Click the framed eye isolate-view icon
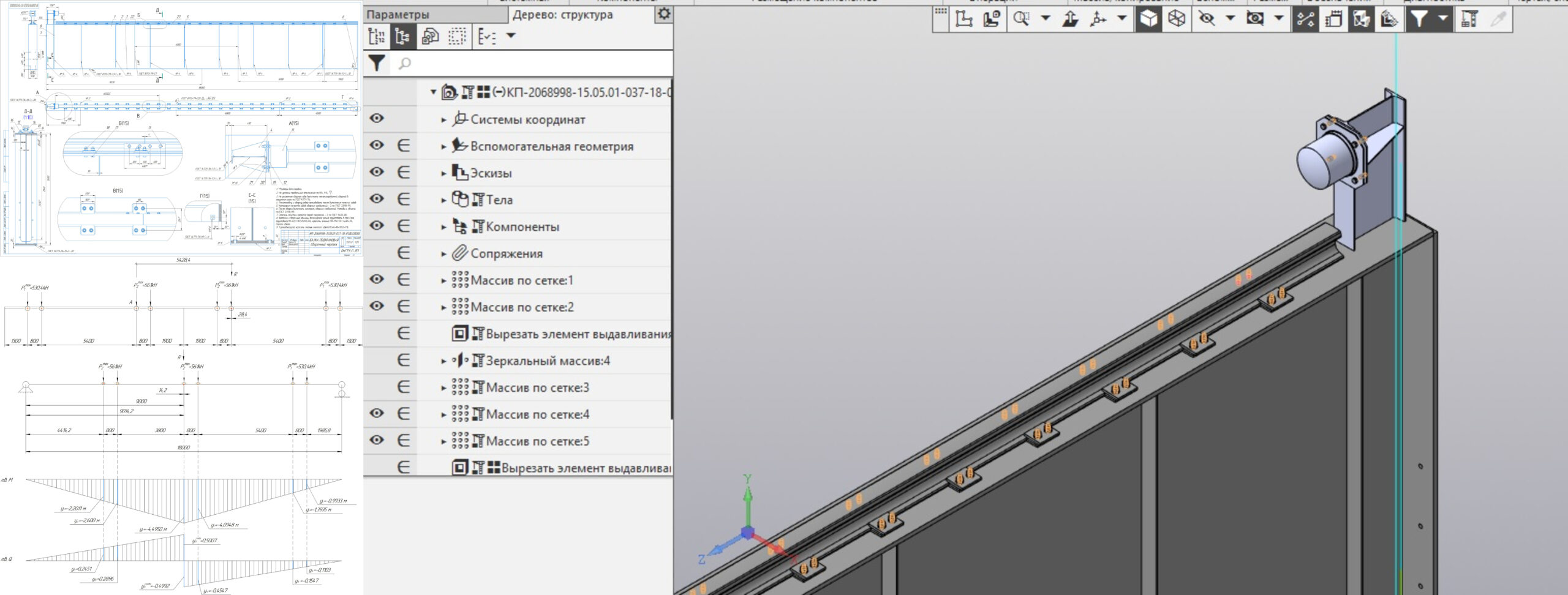The image size is (1568, 595). (1255, 19)
